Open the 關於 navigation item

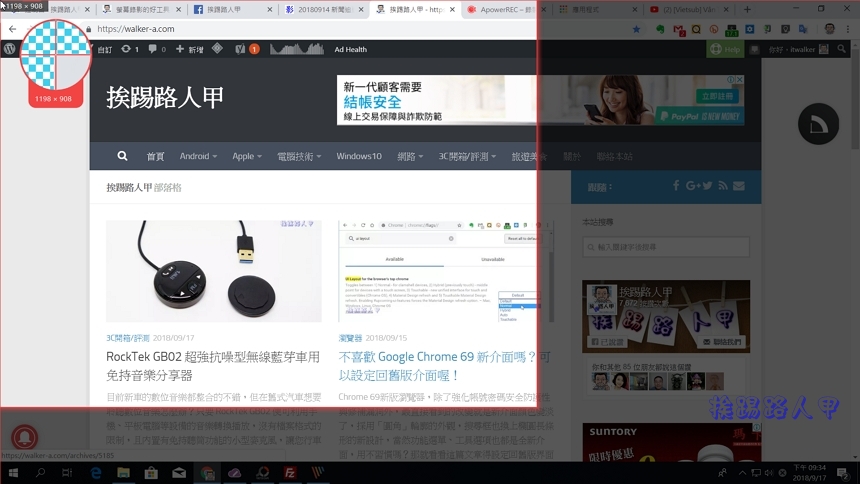tap(572, 156)
